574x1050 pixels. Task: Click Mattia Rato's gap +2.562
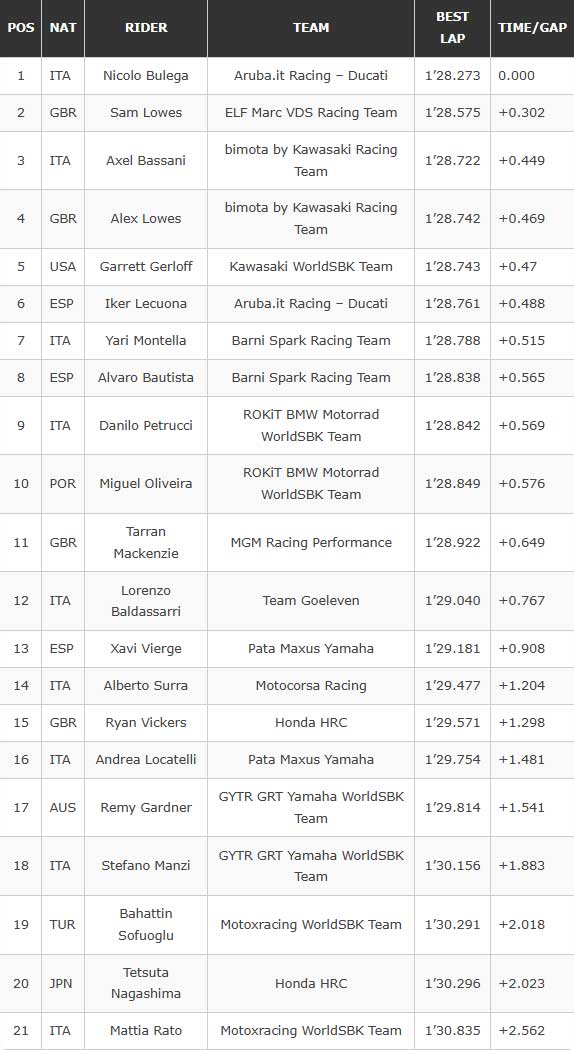pyautogui.click(x=522, y=1031)
